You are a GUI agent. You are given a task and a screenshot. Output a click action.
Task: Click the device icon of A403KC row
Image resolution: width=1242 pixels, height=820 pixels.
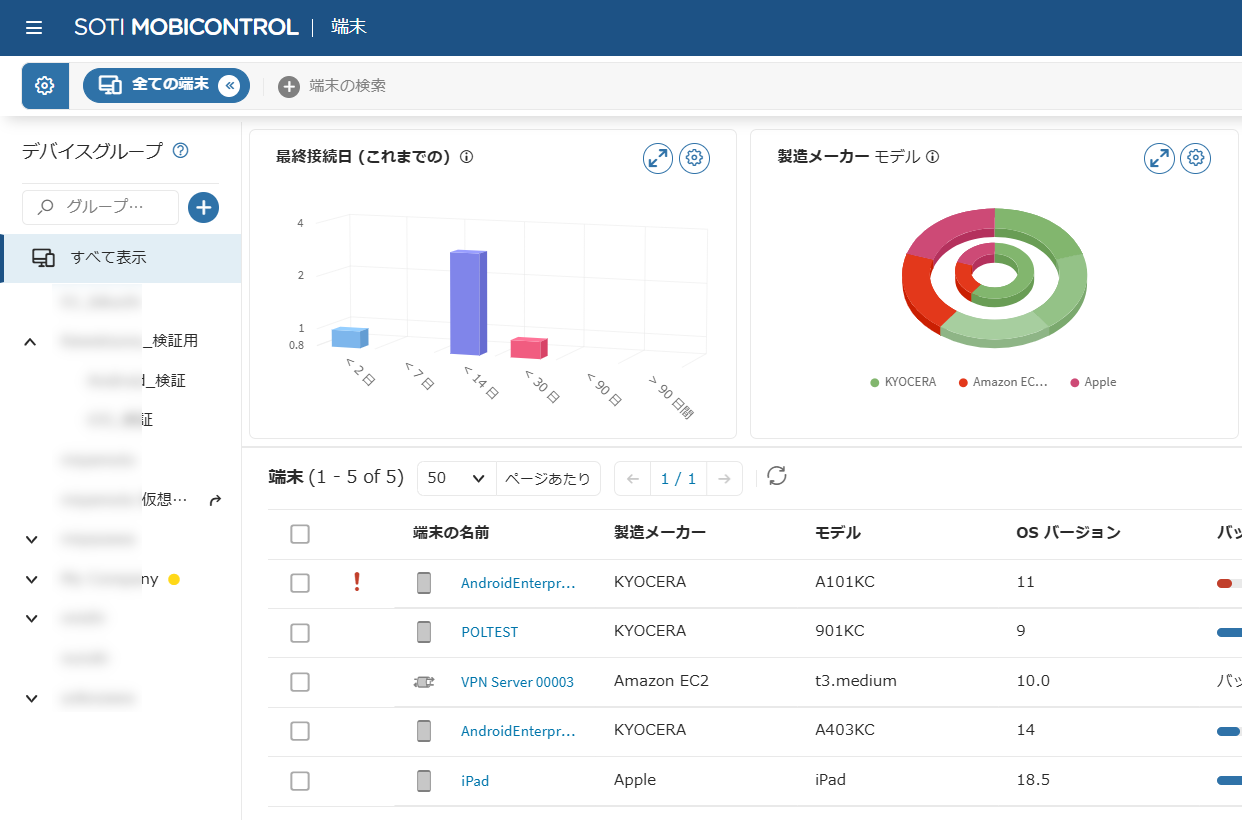(424, 731)
